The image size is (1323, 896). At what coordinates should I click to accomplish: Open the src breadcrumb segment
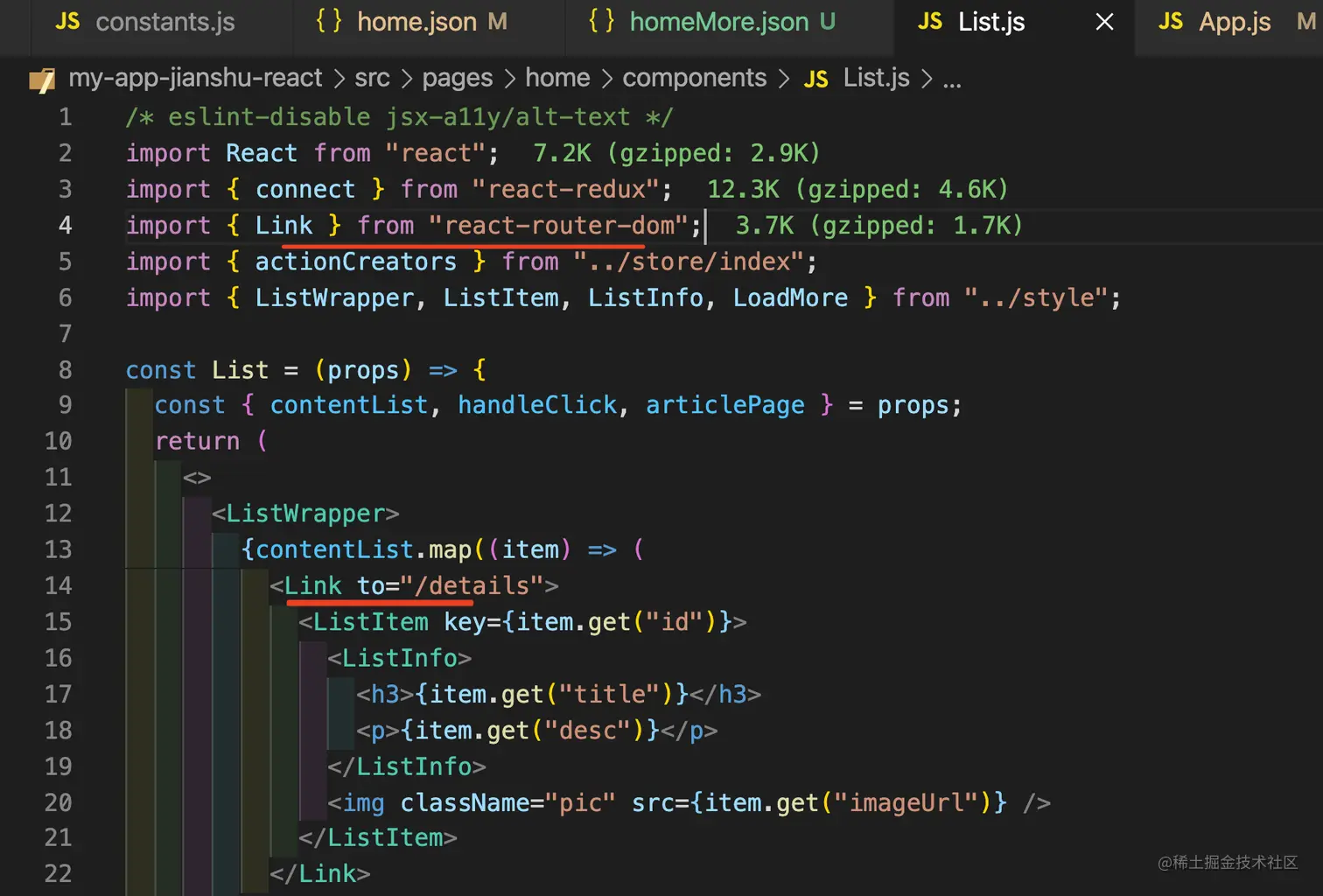pyautogui.click(x=372, y=78)
